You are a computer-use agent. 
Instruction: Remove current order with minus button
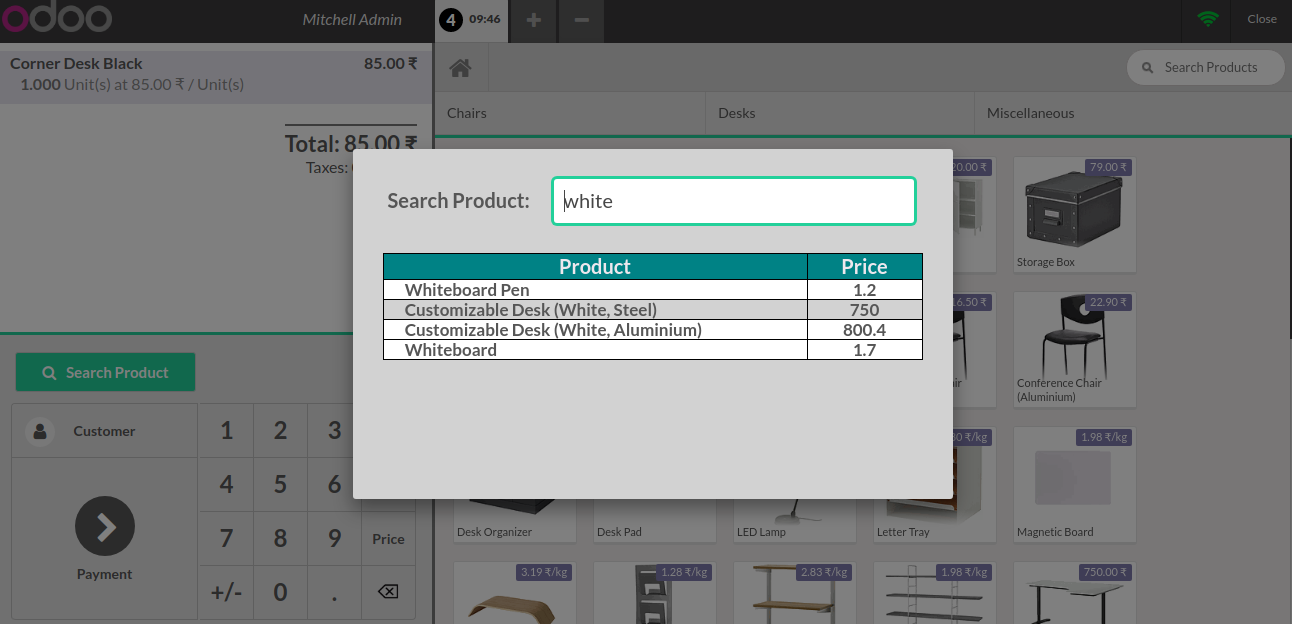tap(582, 20)
